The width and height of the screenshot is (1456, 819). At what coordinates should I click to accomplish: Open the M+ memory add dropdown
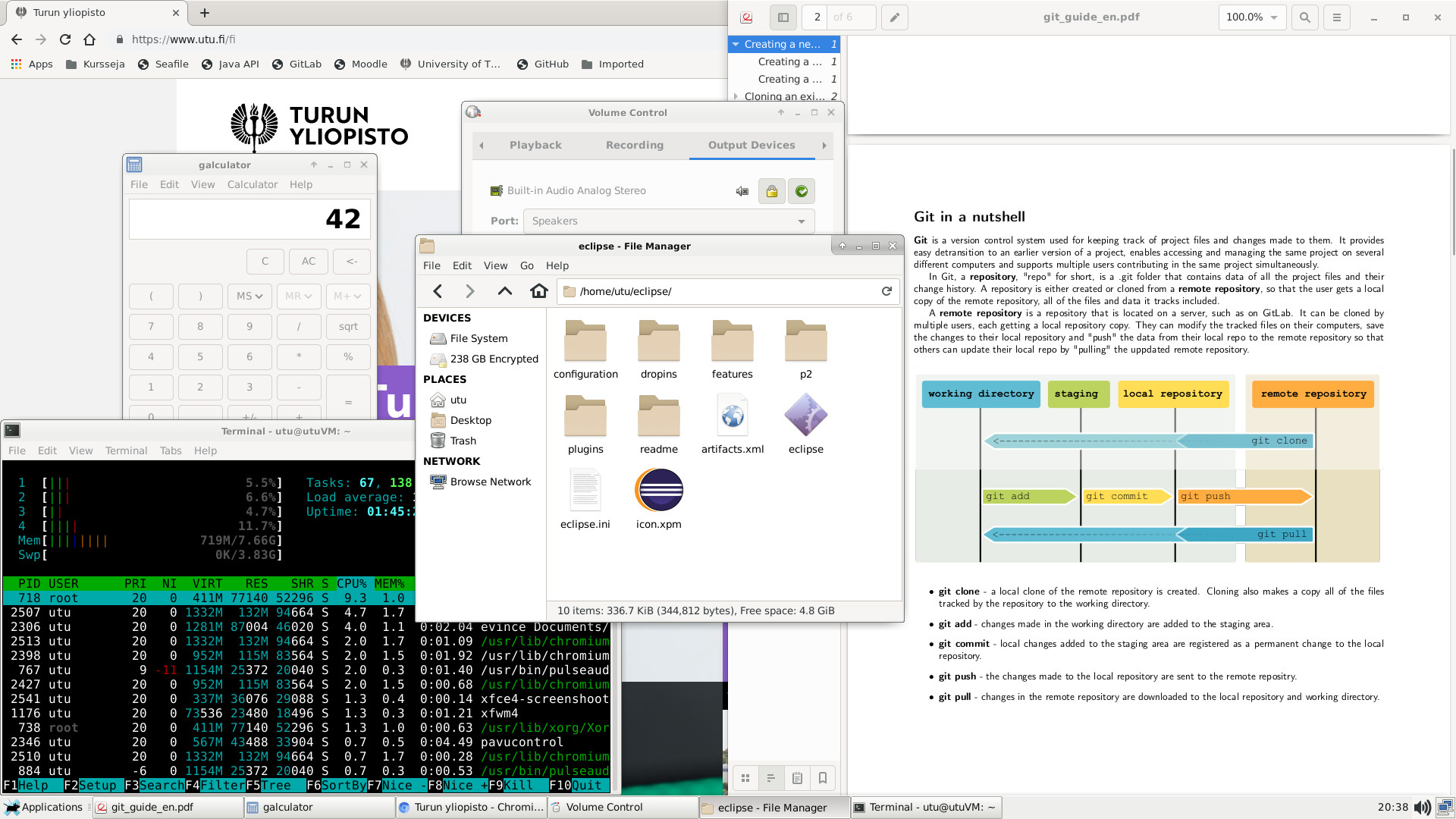tap(348, 297)
